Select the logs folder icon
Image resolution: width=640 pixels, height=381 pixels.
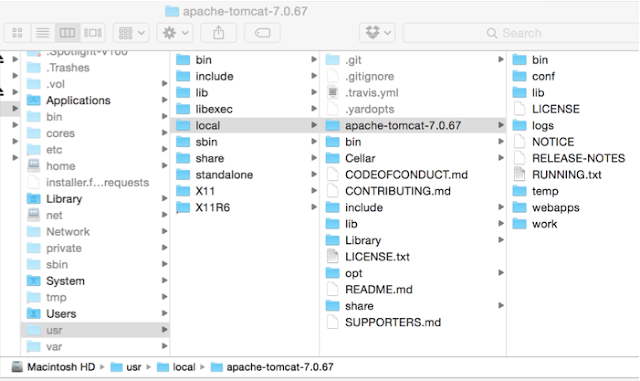(x=520, y=125)
